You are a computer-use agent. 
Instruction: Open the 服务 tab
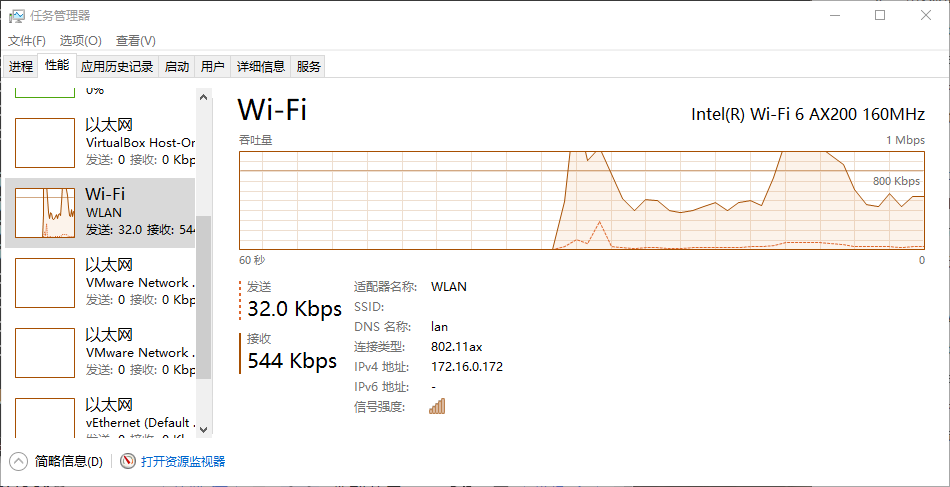[x=309, y=67]
